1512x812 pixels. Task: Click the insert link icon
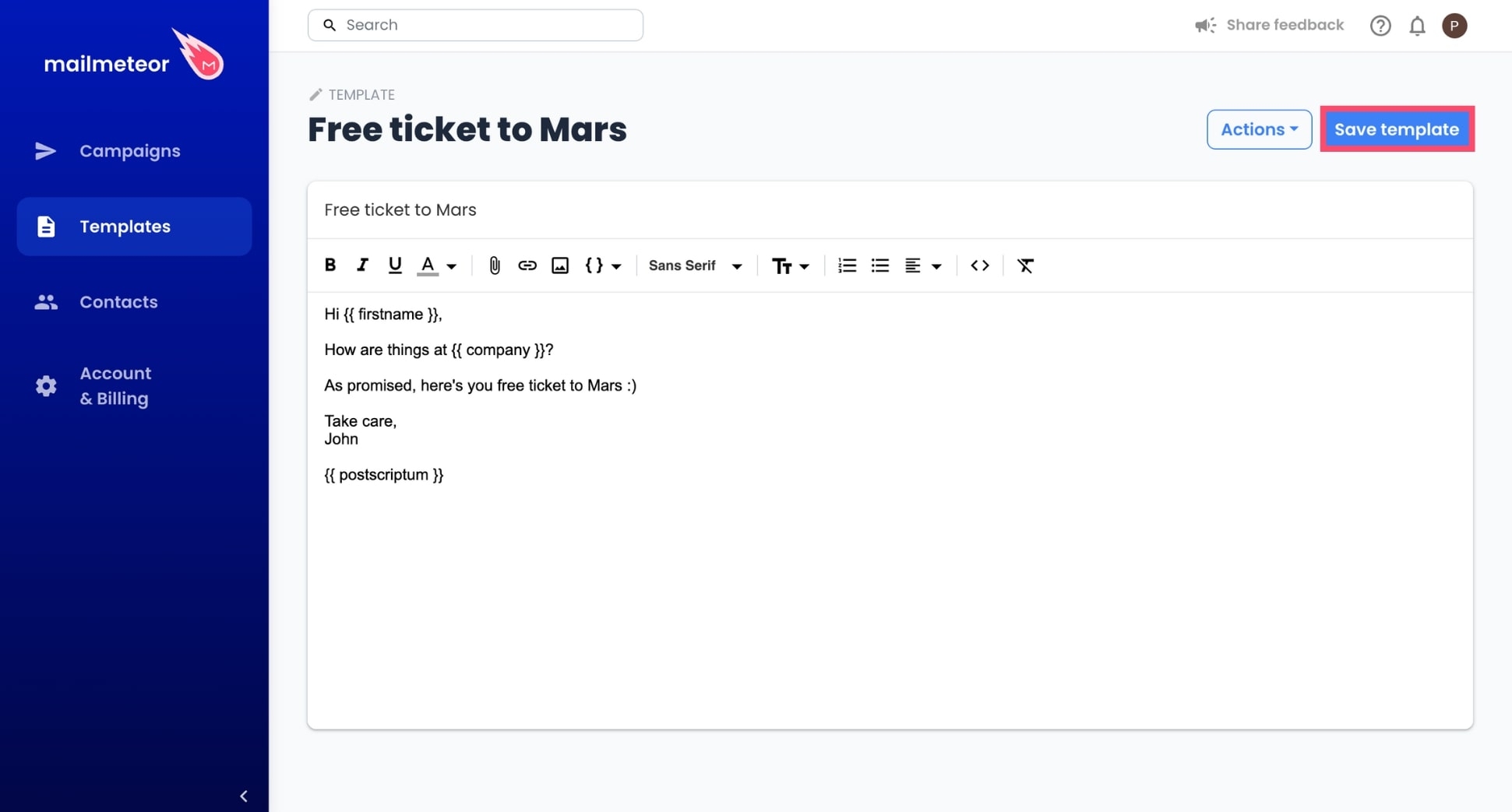click(x=527, y=265)
